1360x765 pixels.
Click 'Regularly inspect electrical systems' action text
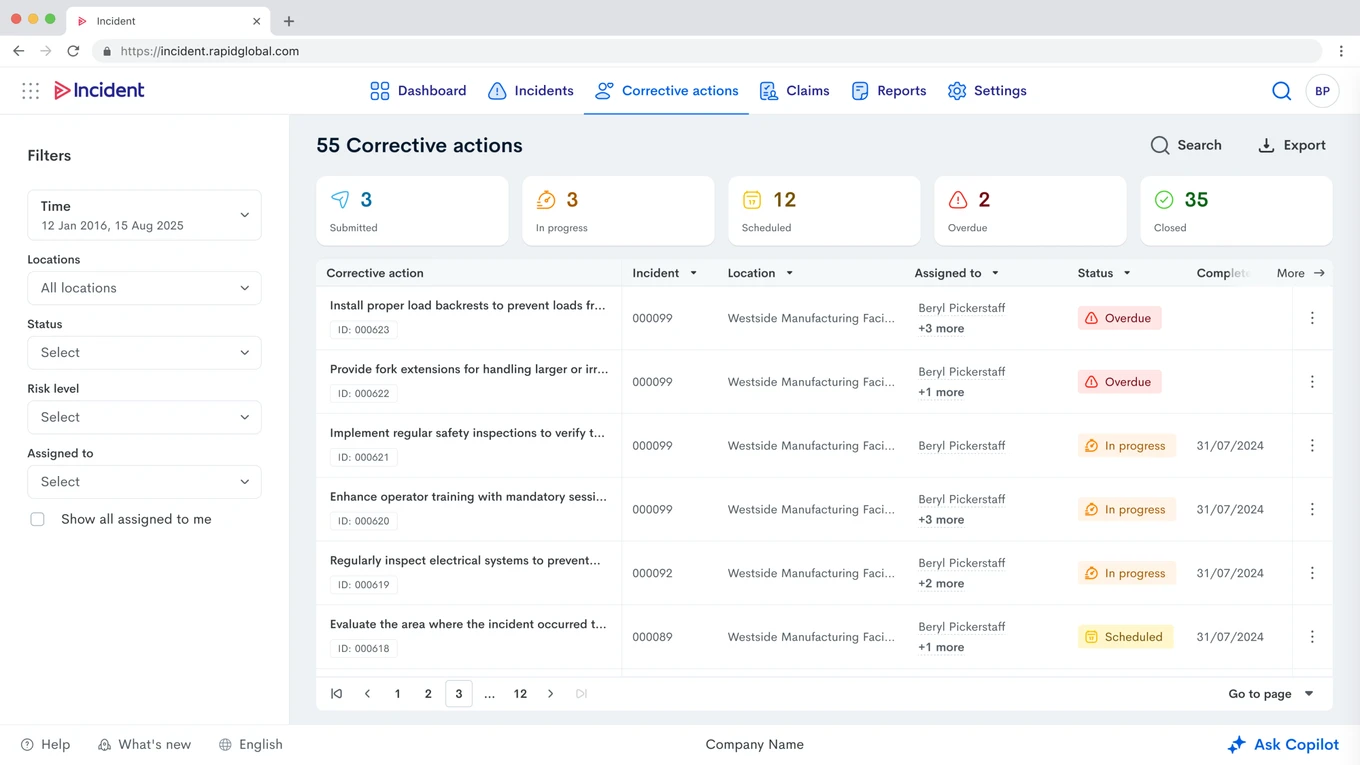coord(465,561)
